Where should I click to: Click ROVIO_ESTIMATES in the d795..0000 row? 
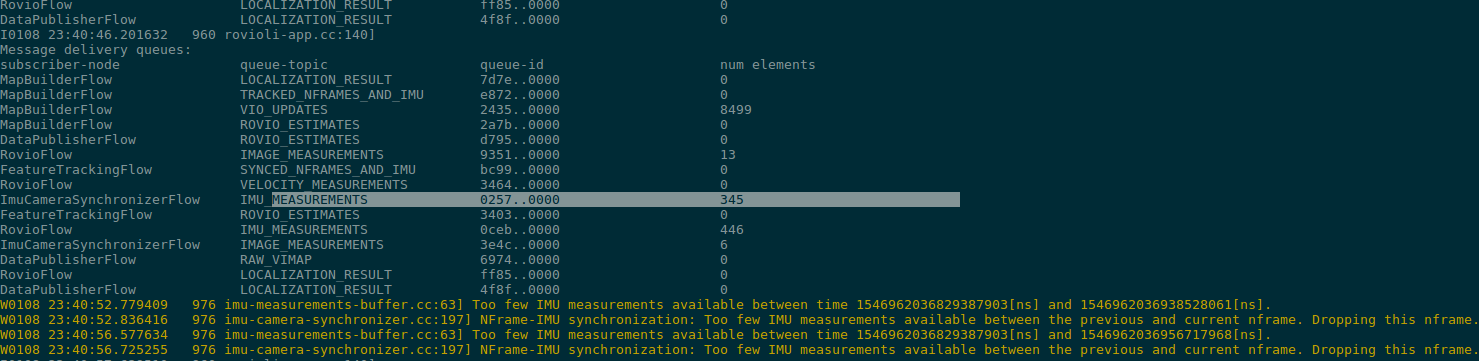(300, 140)
